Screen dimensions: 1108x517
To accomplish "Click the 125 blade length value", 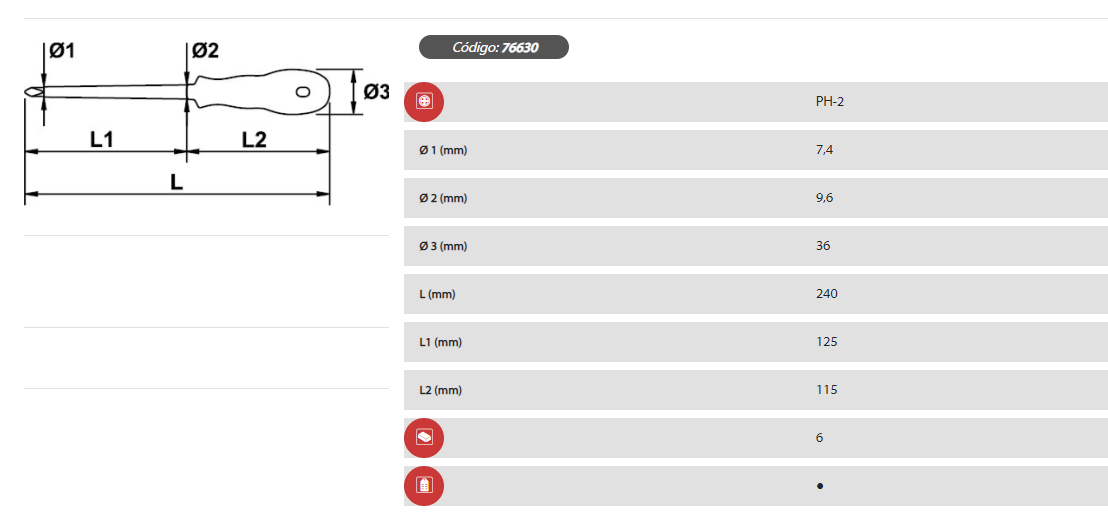I will click(x=827, y=342).
